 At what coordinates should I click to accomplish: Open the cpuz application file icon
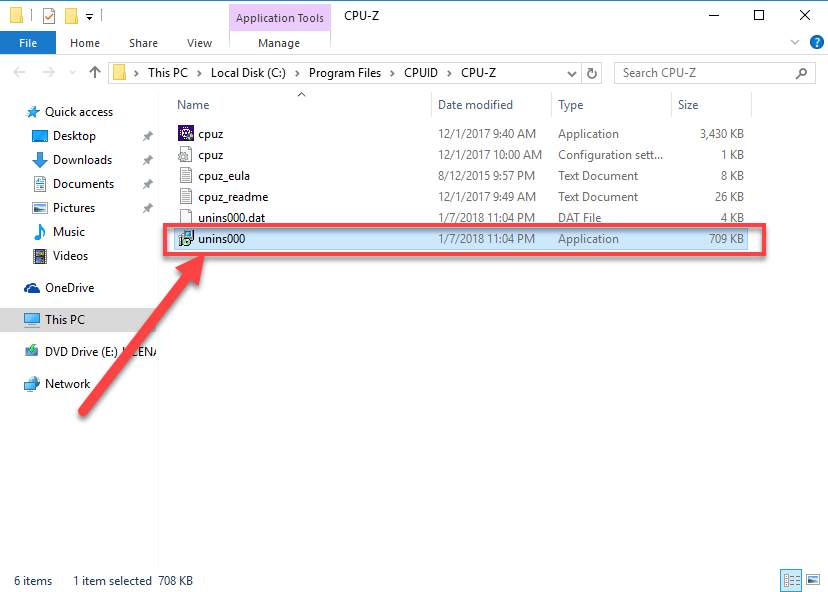point(185,133)
